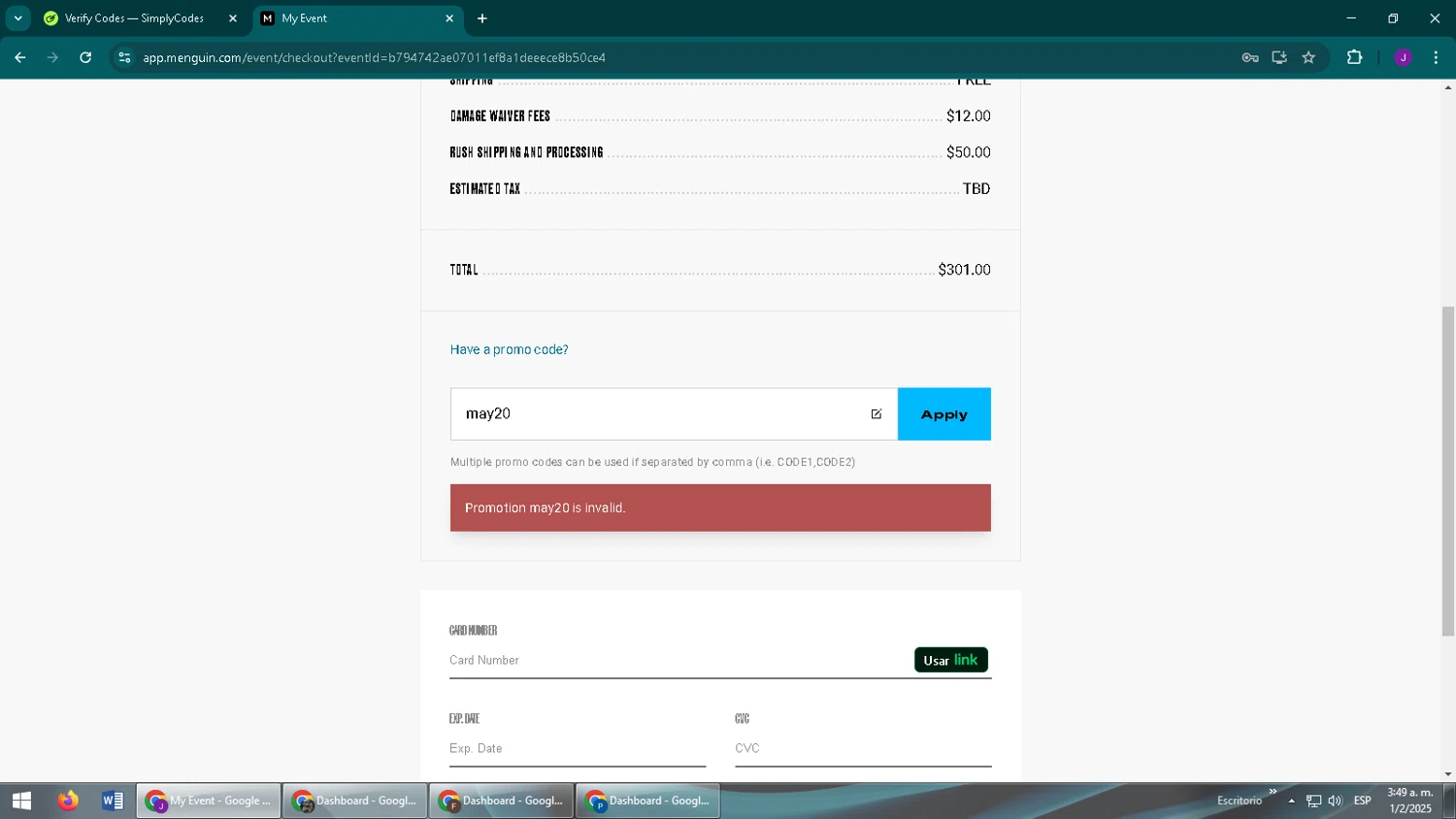Open the taskbar clock and date

1410,801
